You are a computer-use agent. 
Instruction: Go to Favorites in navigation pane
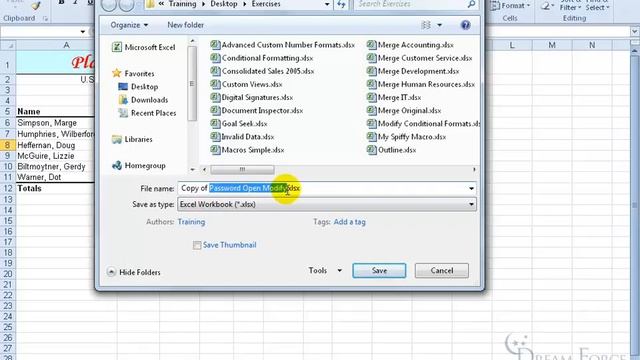(x=133, y=73)
